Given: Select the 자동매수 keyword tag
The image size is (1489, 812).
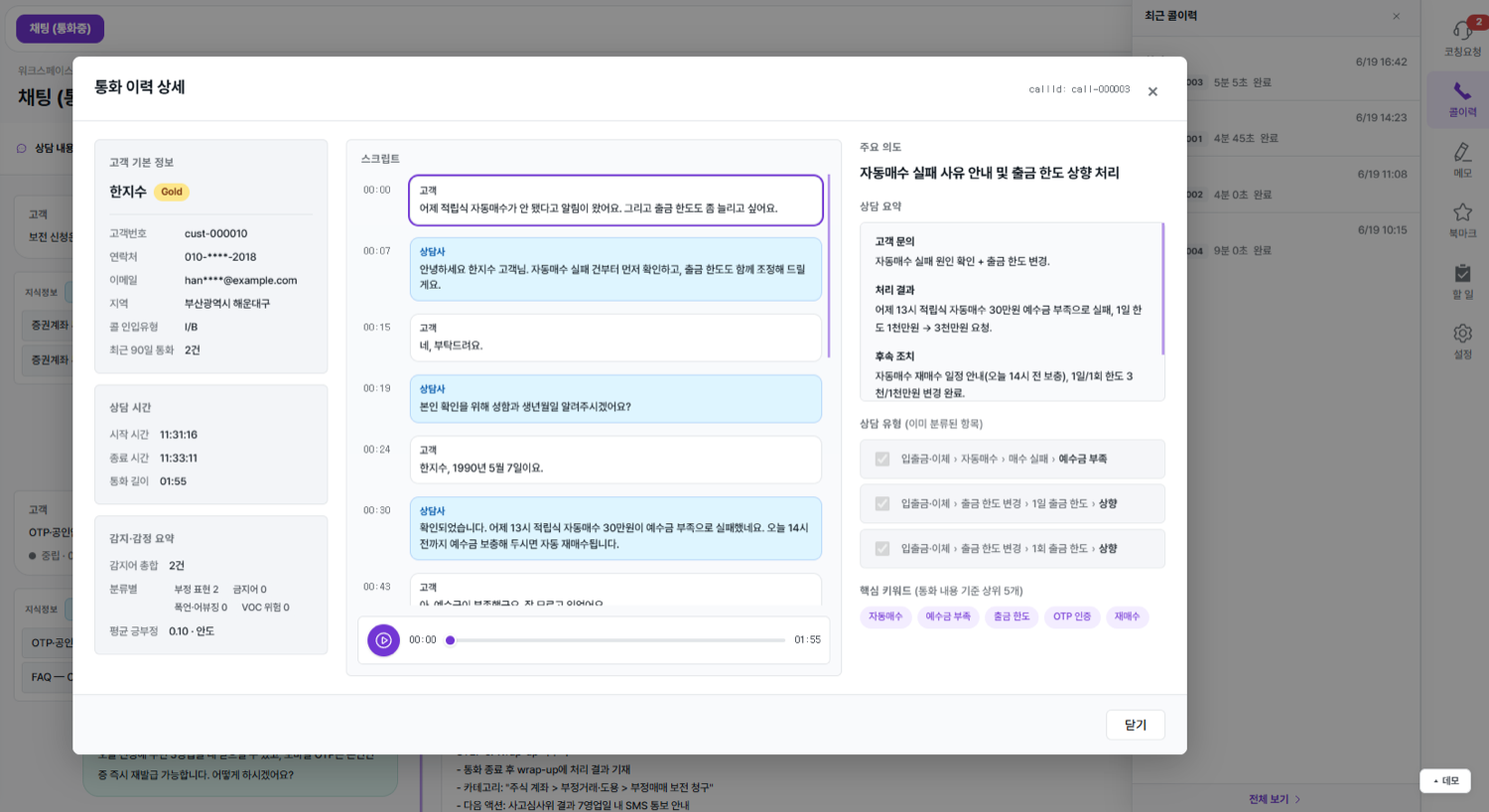Looking at the screenshot, I should tap(885, 616).
